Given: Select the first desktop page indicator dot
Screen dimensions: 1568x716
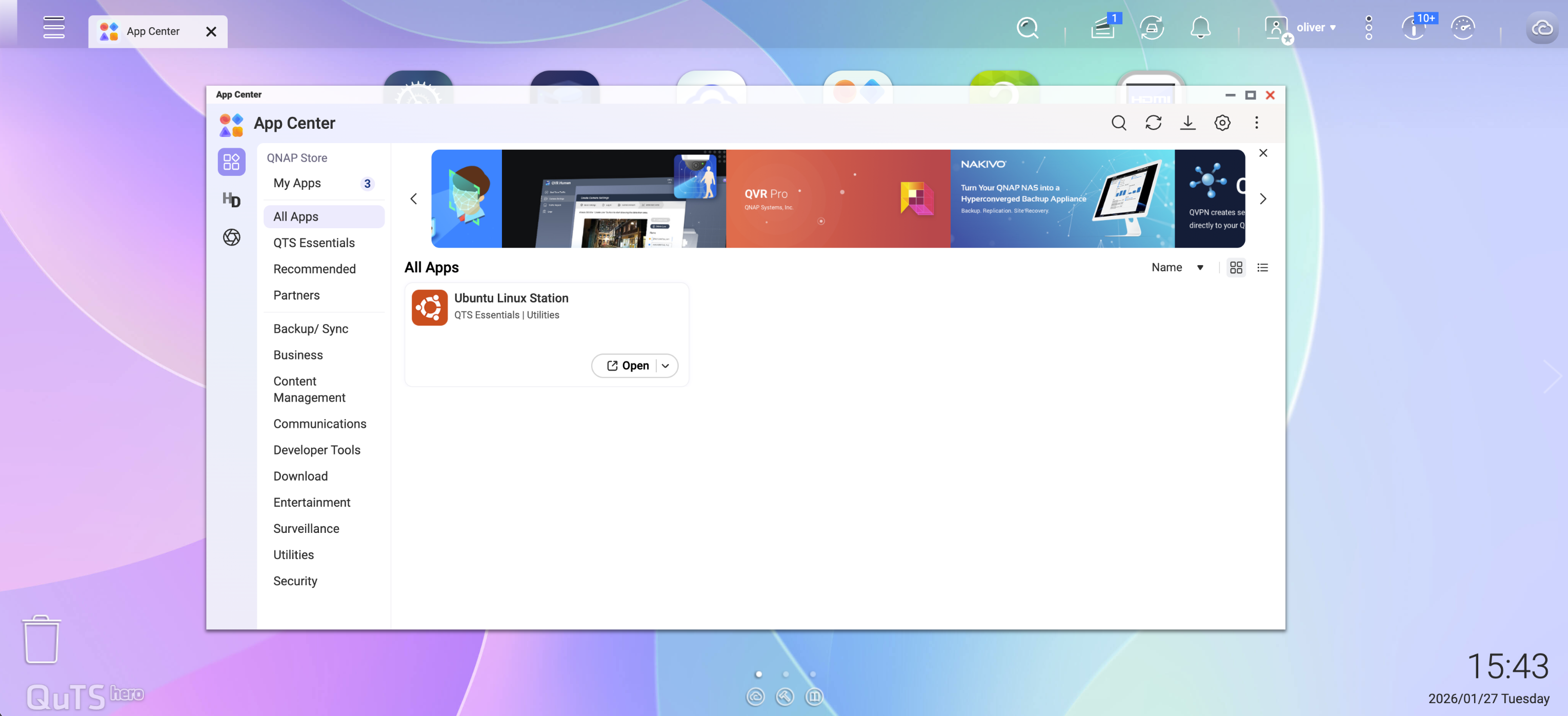Looking at the screenshot, I should [758, 674].
